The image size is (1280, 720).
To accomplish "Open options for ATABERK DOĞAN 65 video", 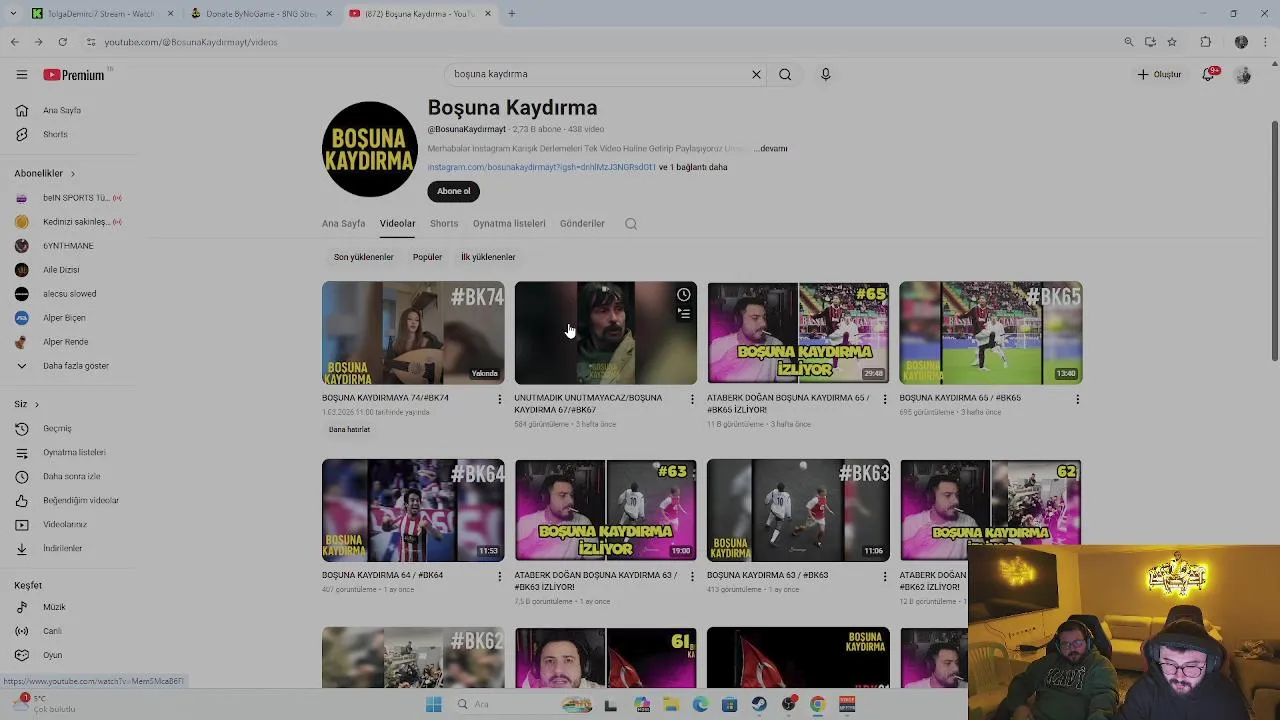I will 884,399.
